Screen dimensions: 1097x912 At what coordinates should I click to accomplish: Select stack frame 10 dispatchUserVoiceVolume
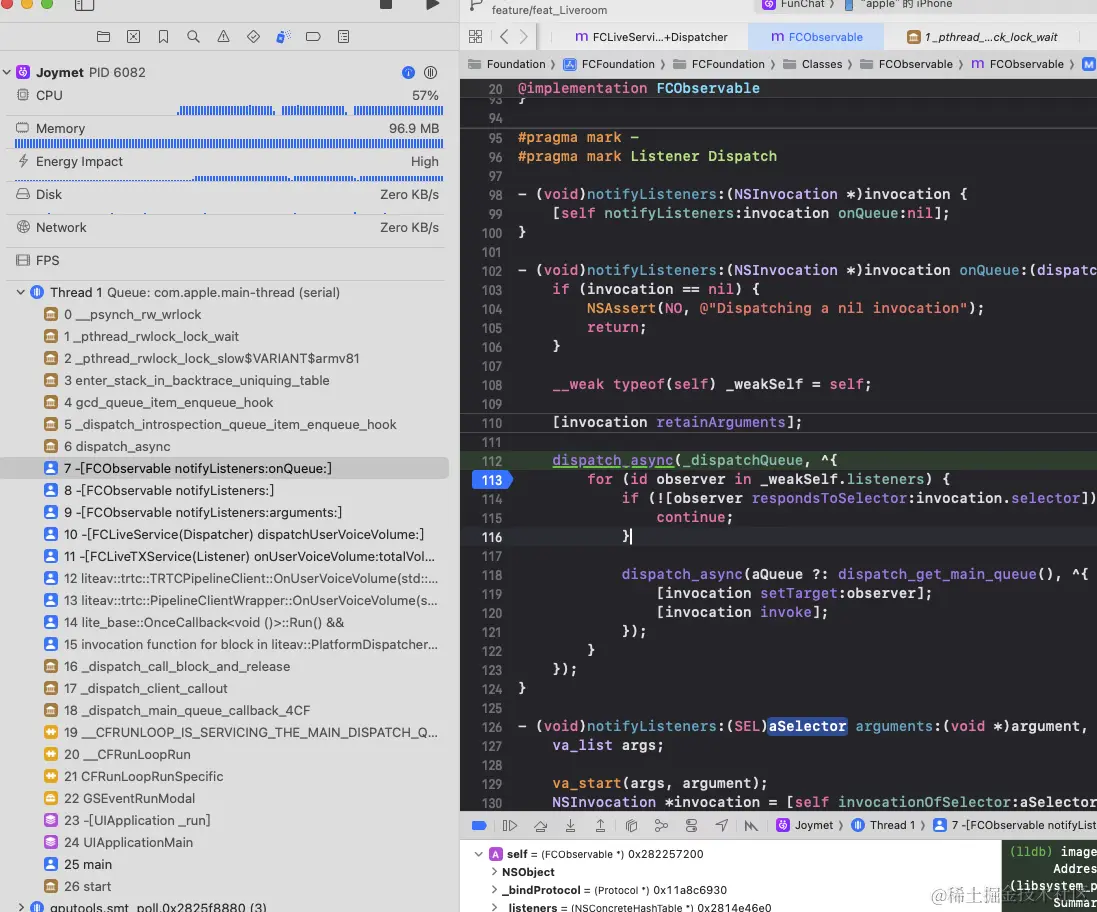tap(244, 534)
